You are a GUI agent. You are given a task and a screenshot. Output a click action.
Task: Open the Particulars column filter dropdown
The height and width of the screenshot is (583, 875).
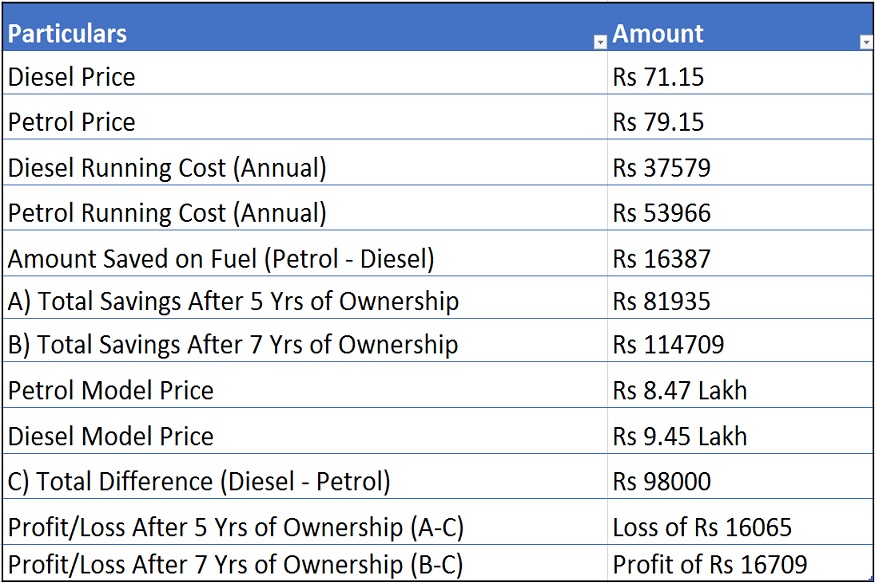[x=600, y=42]
